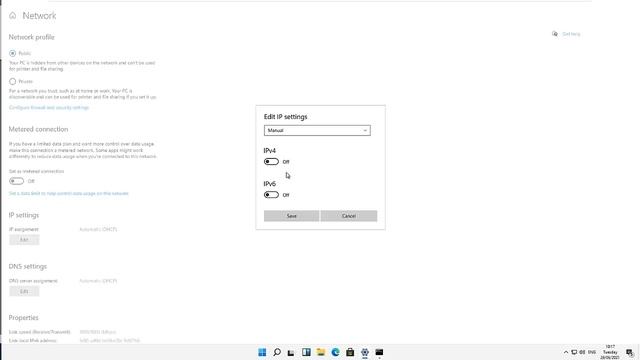Image resolution: width=640 pixels, height=360 pixels.
Task: Click the ENG language indicator
Action: [x=592, y=352]
